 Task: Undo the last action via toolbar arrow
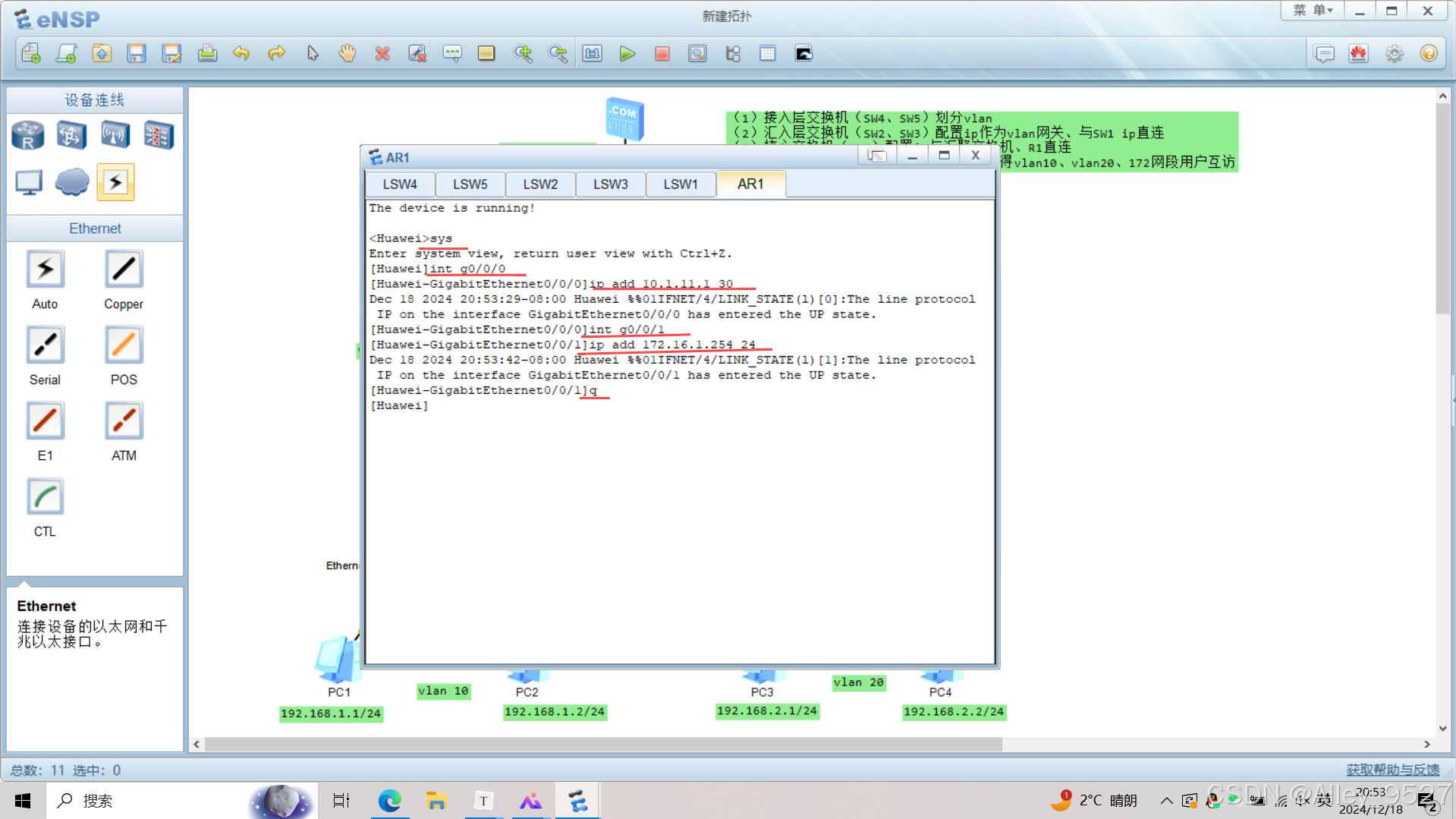click(241, 53)
